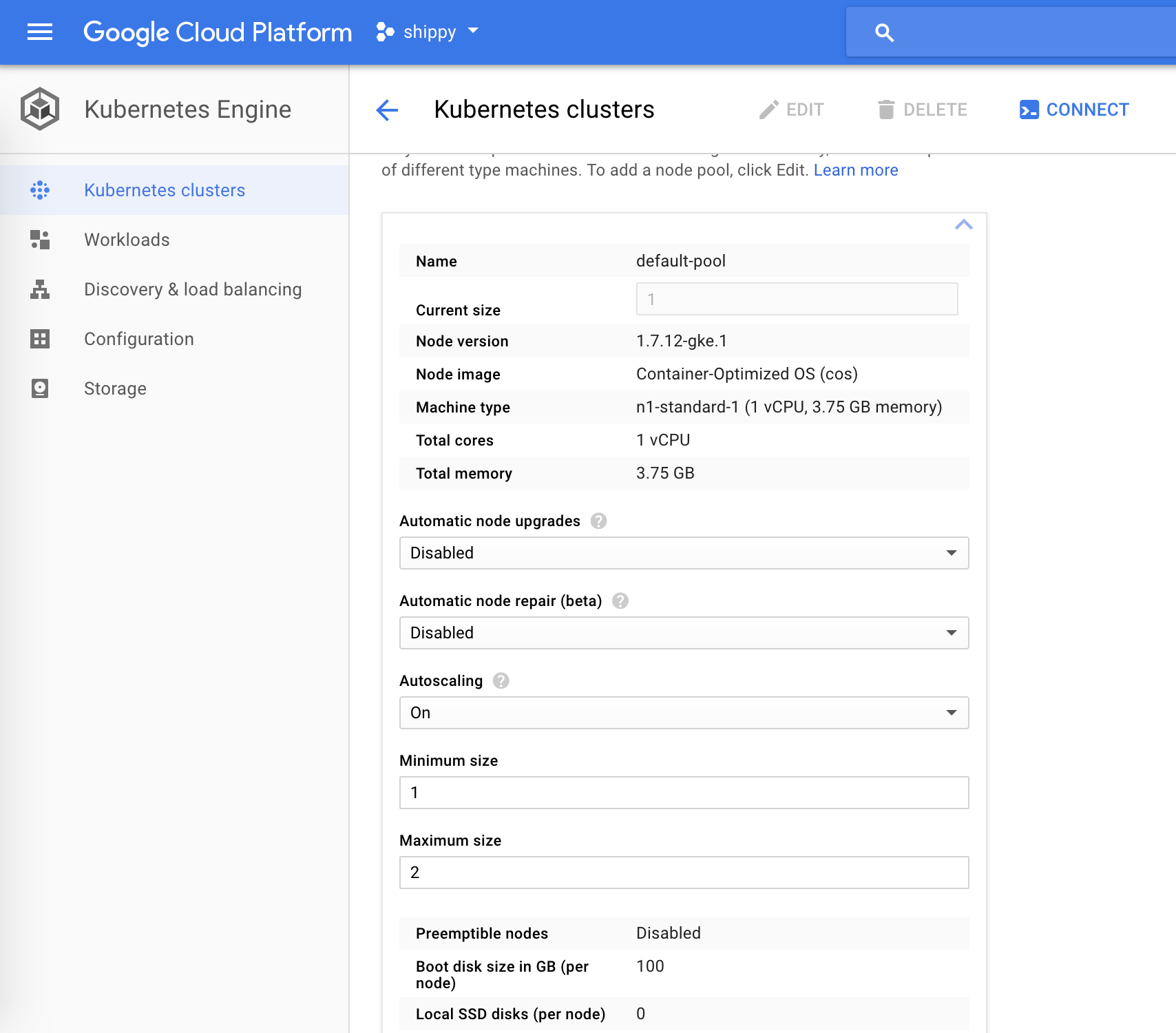Click the Machine type row label
The image size is (1176, 1033).
(x=463, y=407)
